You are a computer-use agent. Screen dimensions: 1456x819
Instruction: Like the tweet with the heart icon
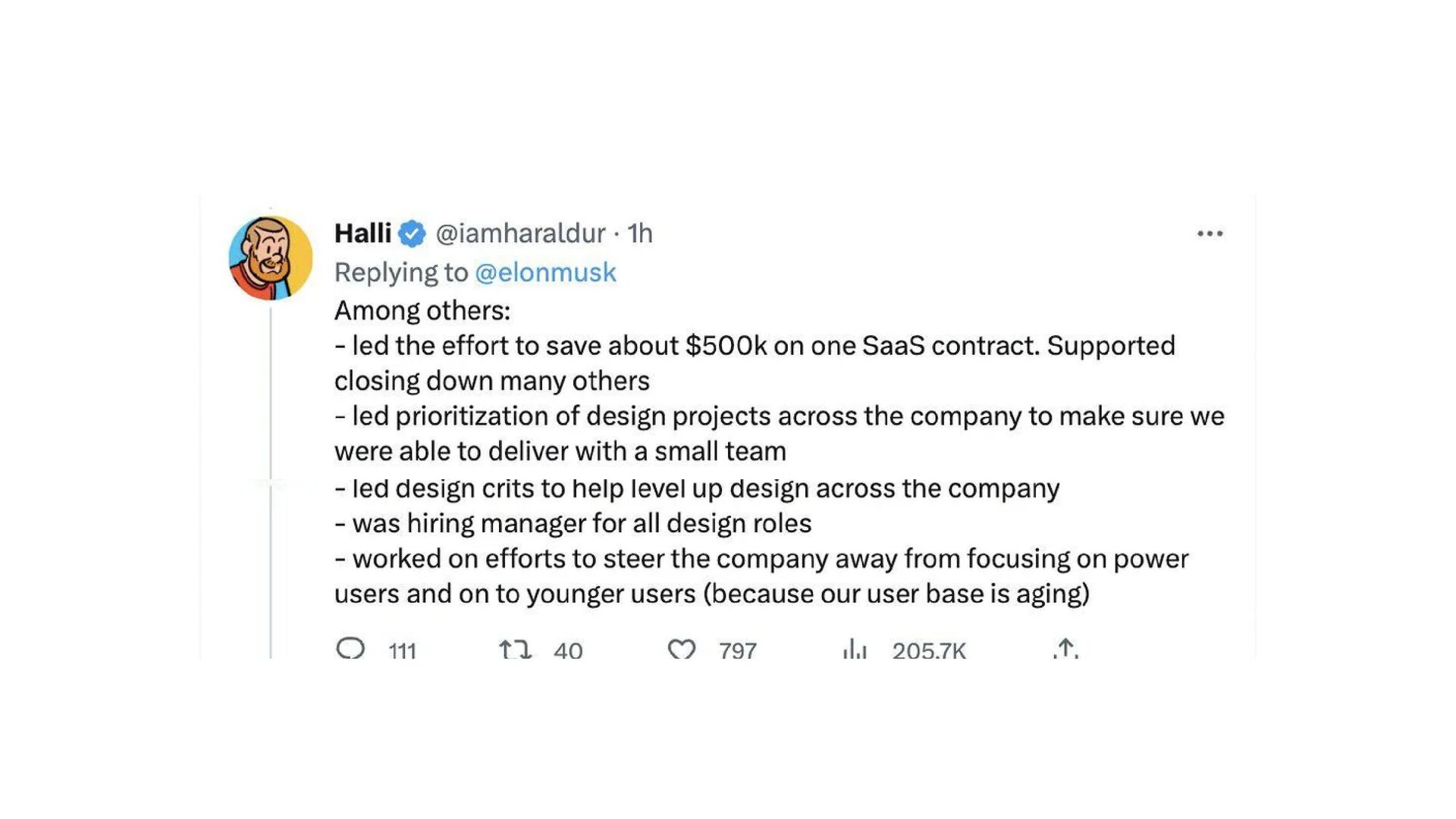click(681, 649)
